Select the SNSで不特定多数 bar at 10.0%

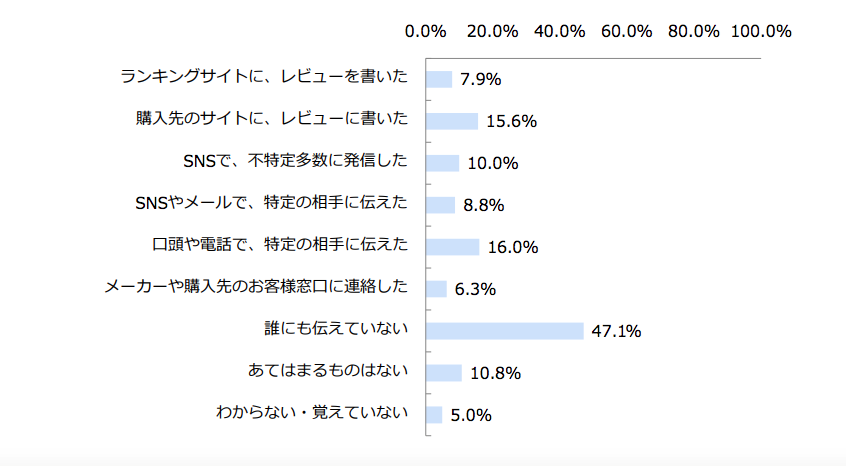(x=443, y=163)
